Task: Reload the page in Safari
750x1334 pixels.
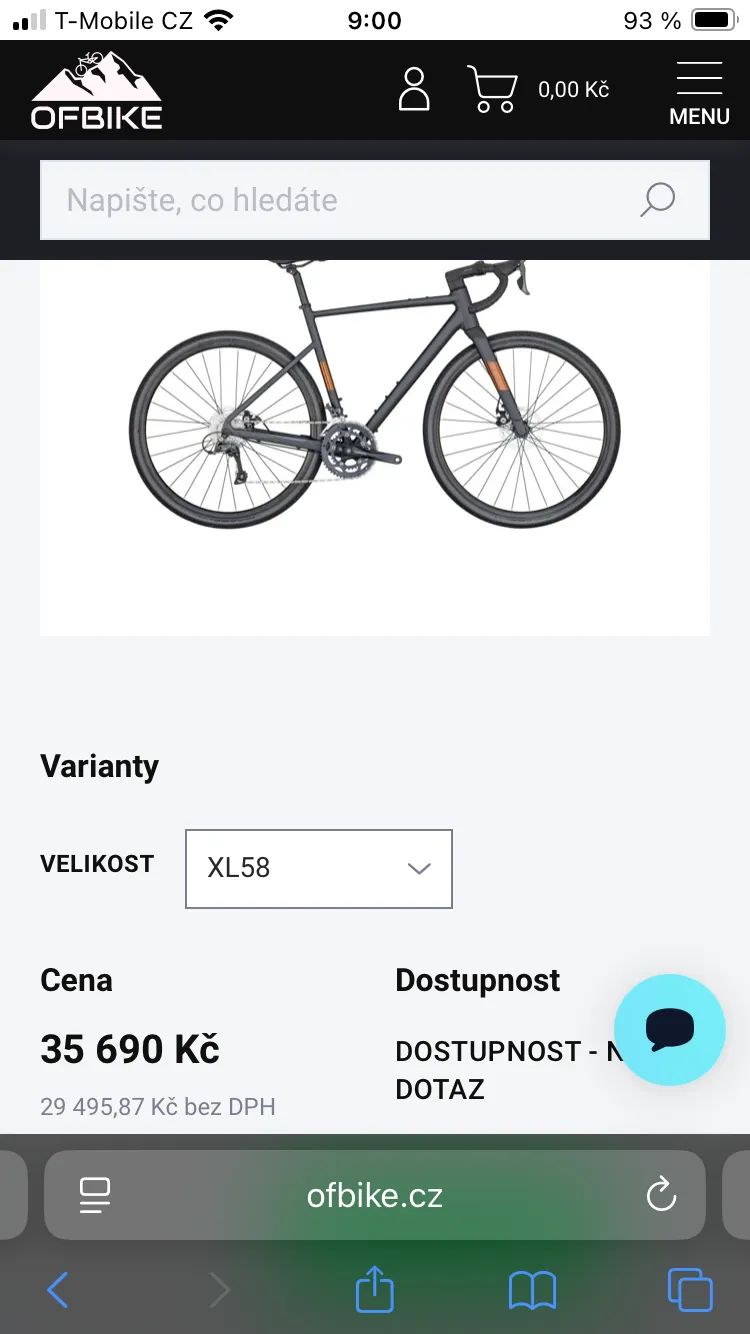Action: coord(661,1195)
